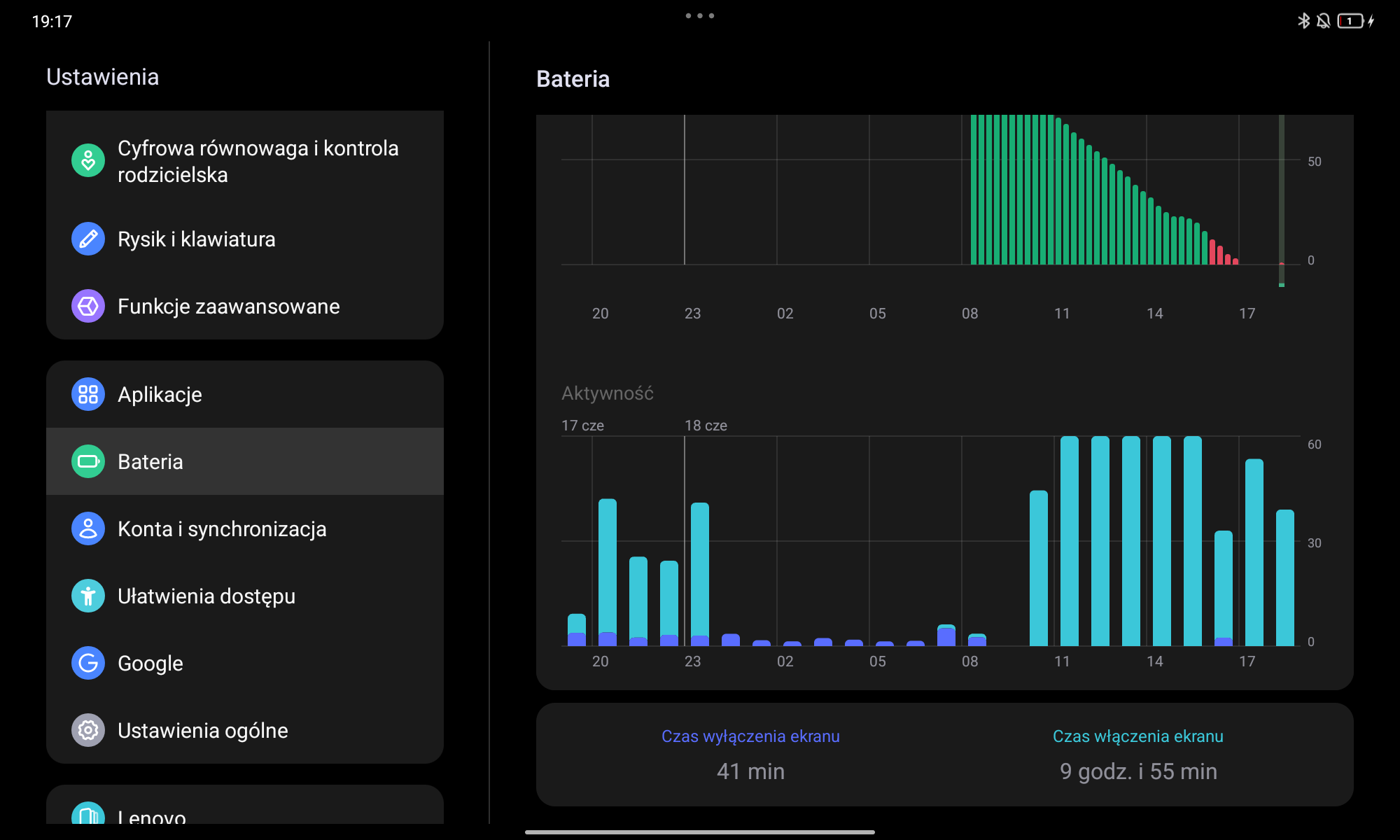Tap the Lenovo icon at list bottom
Viewport: 1400px width, 840px height.
click(88, 813)
